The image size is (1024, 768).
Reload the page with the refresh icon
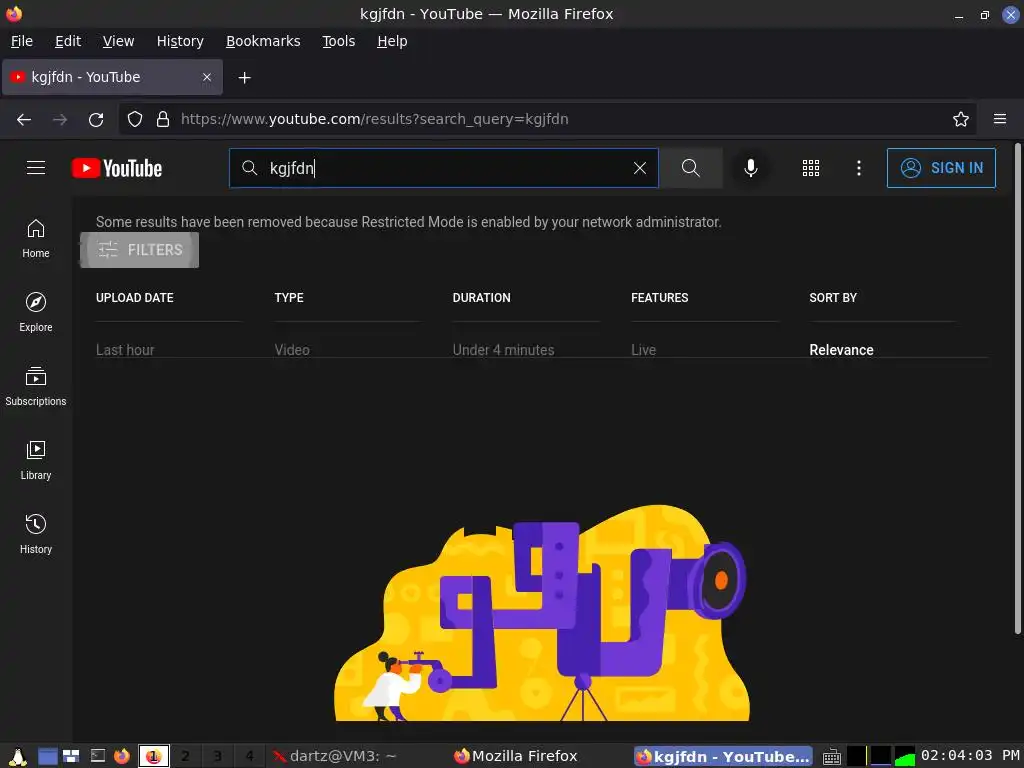(x=96, y=119)
